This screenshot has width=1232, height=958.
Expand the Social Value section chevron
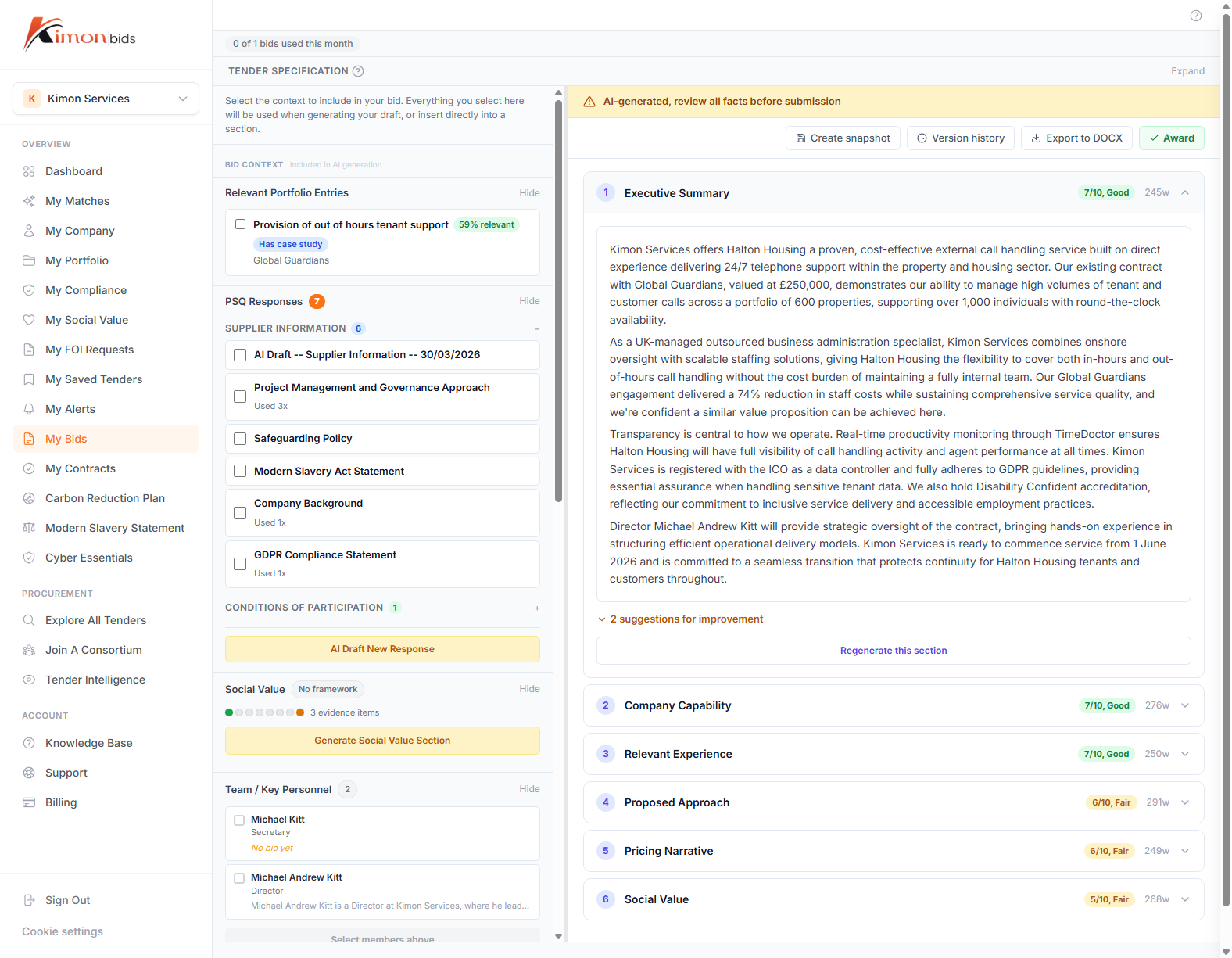tap(1185, 899)
